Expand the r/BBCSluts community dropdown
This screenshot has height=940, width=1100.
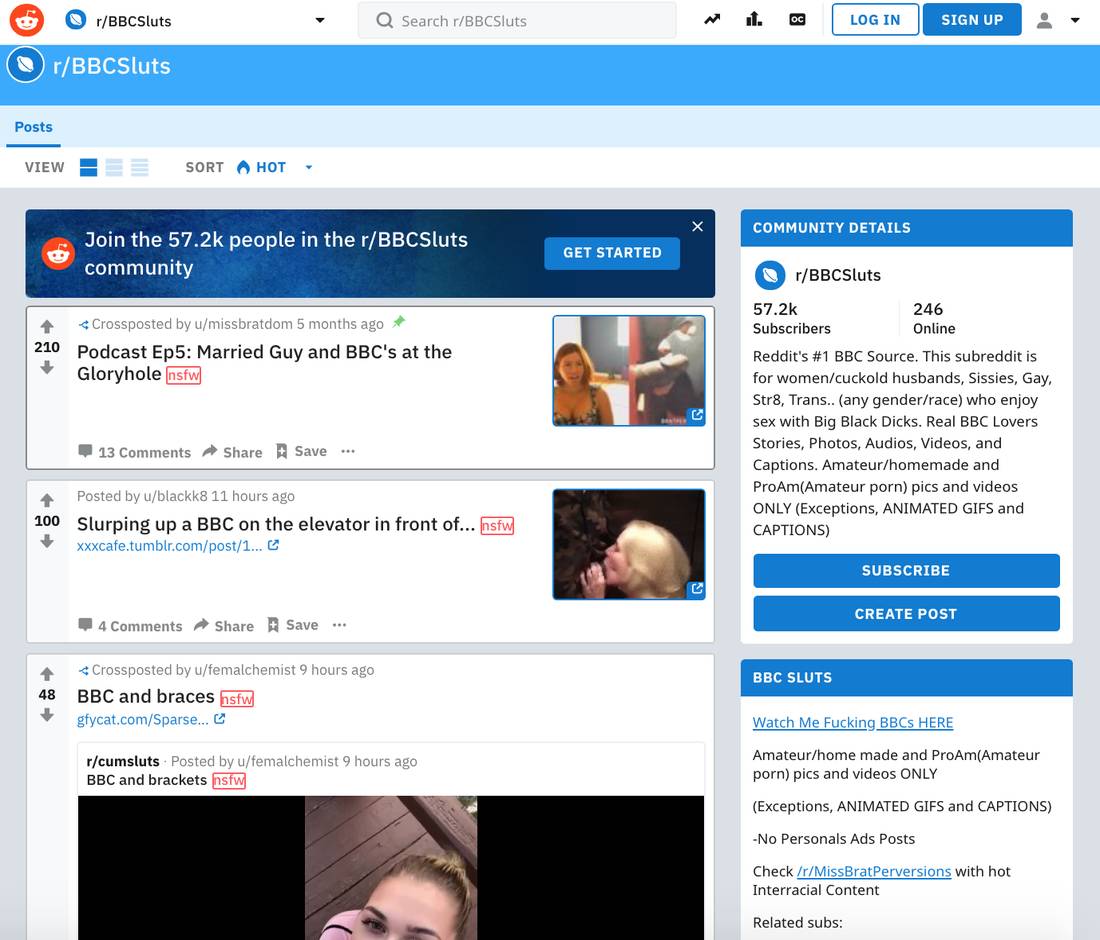(320, 20)
